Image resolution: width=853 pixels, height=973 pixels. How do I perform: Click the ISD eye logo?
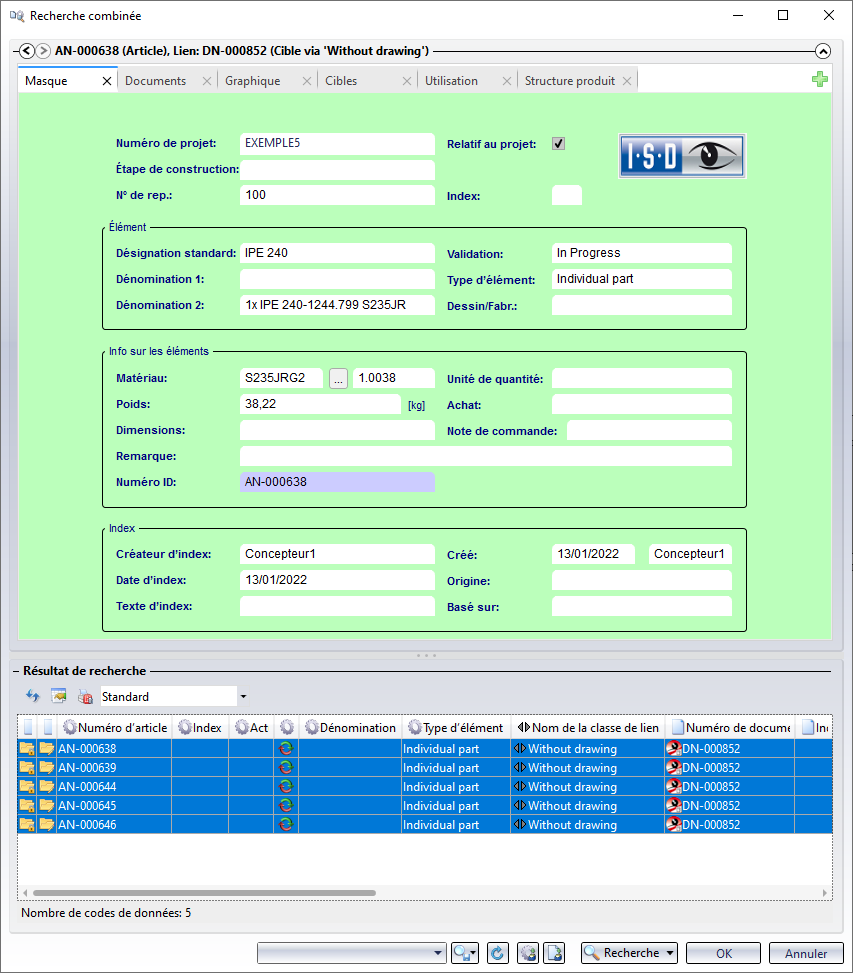[x=682, y=157]
